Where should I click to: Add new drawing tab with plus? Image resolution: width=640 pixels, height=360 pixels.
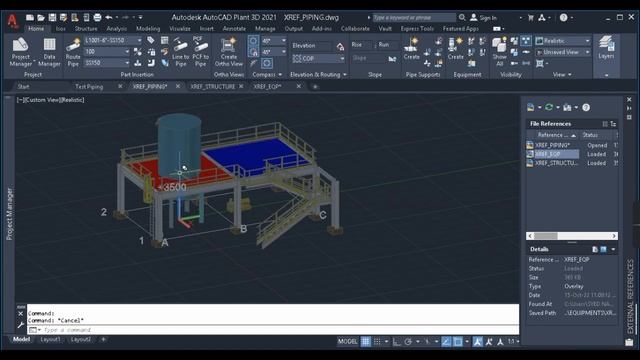click(x=315, y=87)
